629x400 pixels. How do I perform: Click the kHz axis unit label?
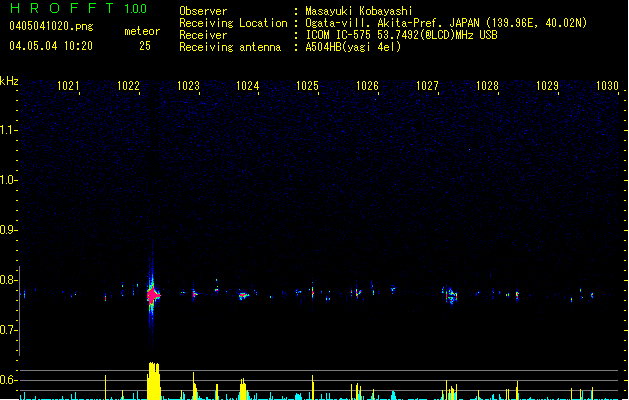click(9, 81)
